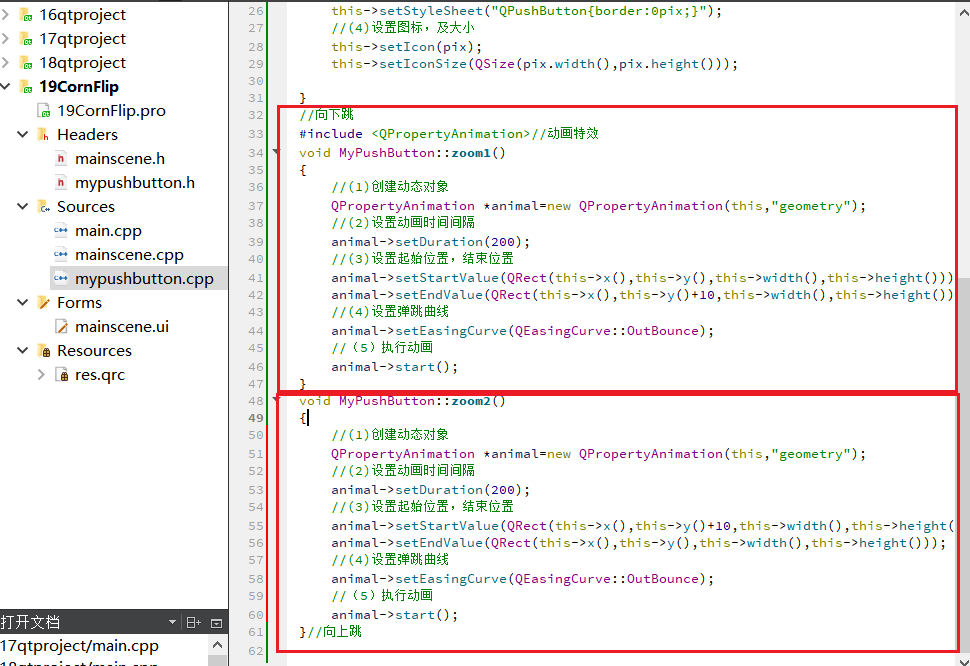Open mainscene.ui form file
Image resolution: width=970 pixels, height=666 pixels.
(122, 327)
